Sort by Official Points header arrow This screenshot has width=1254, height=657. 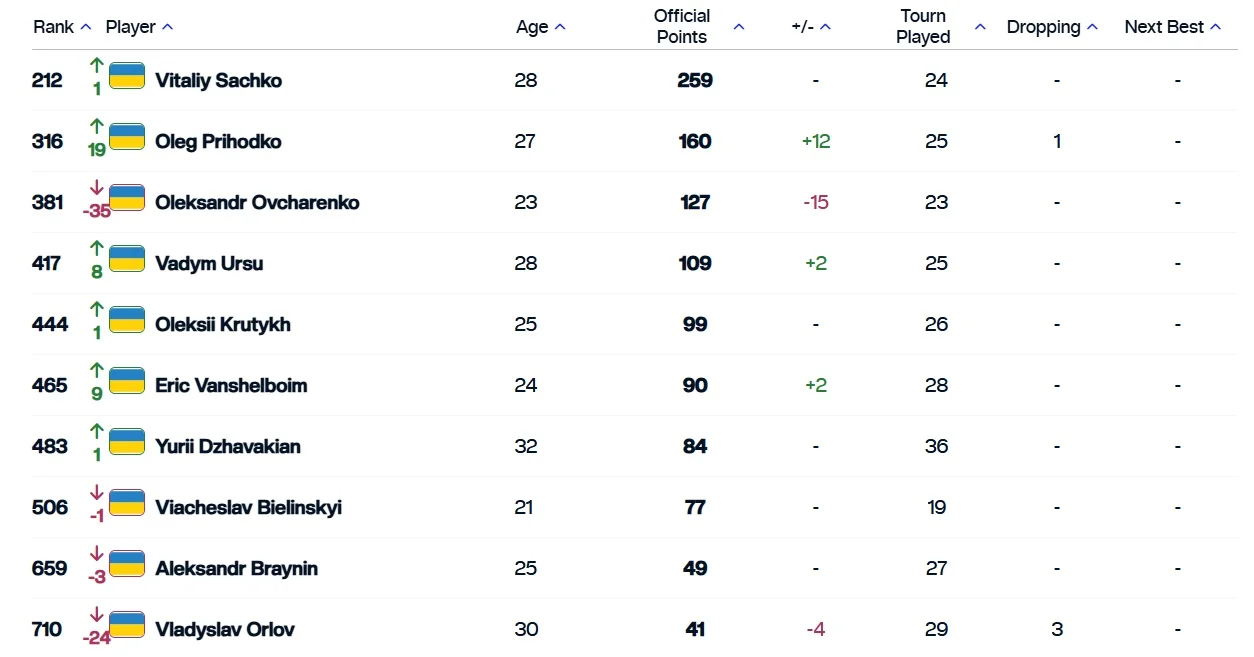pos(739,27)
